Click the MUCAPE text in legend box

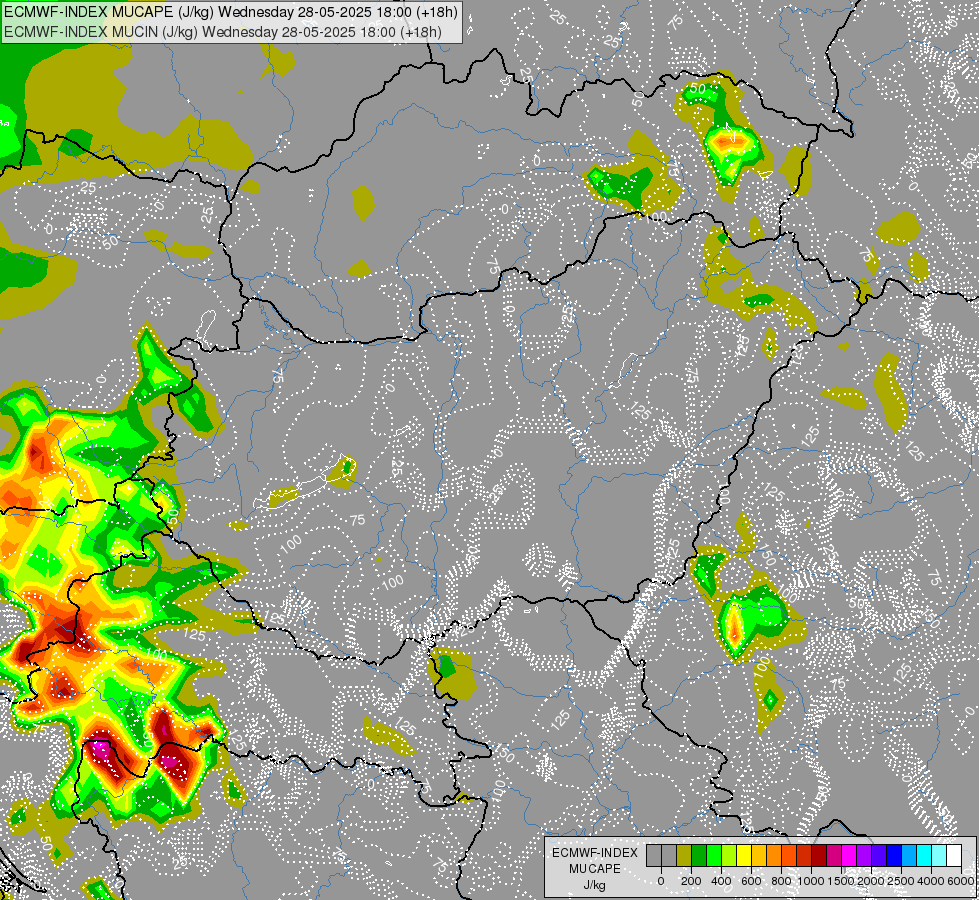(x=595, y=869)
